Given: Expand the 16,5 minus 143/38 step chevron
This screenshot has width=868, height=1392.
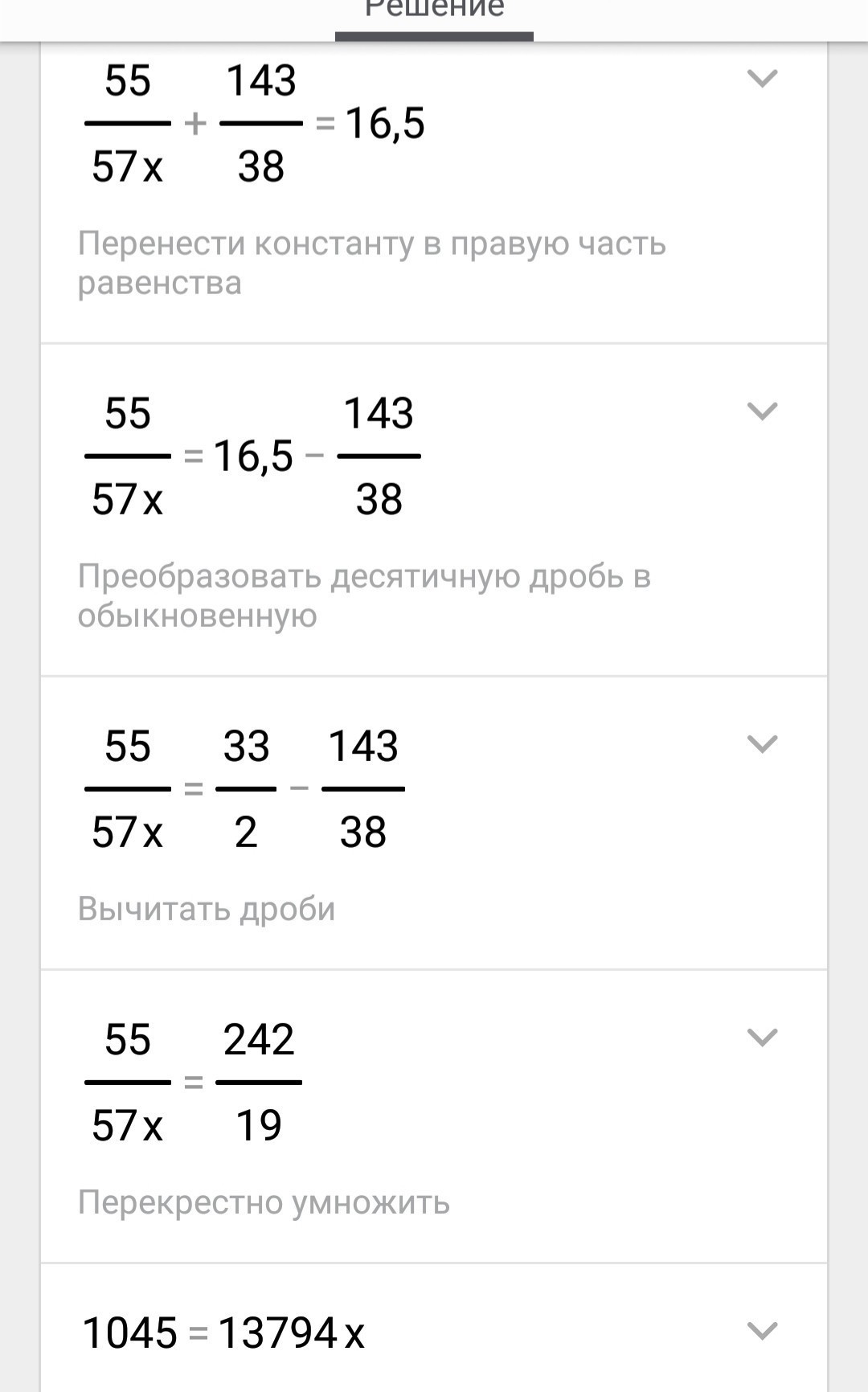Looking at the screenshot, I should pyautogui.click(x=762, y=411).
